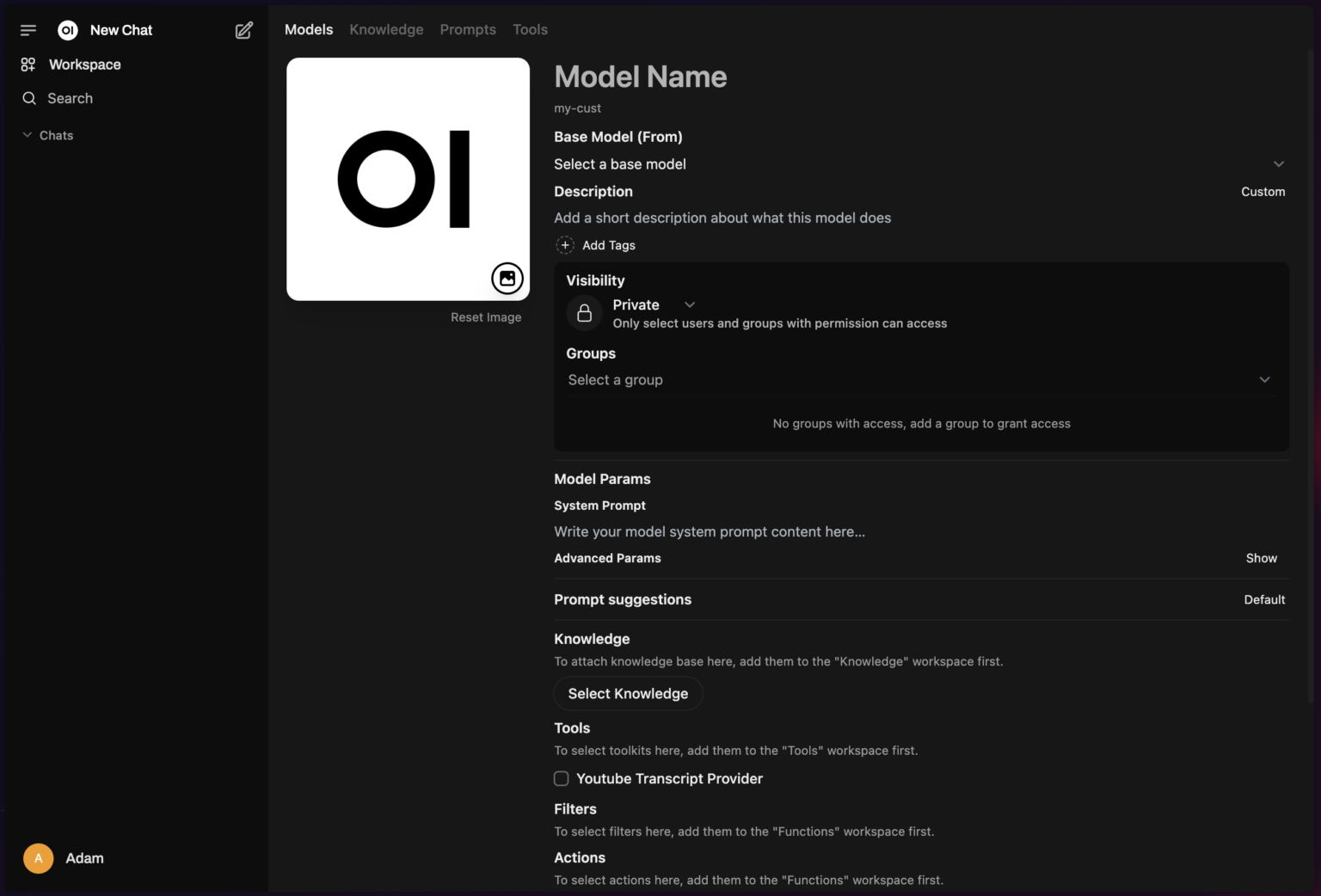Open the Select a base model dropdown
Screen dimensions: 1321x896
pos(920,163)
